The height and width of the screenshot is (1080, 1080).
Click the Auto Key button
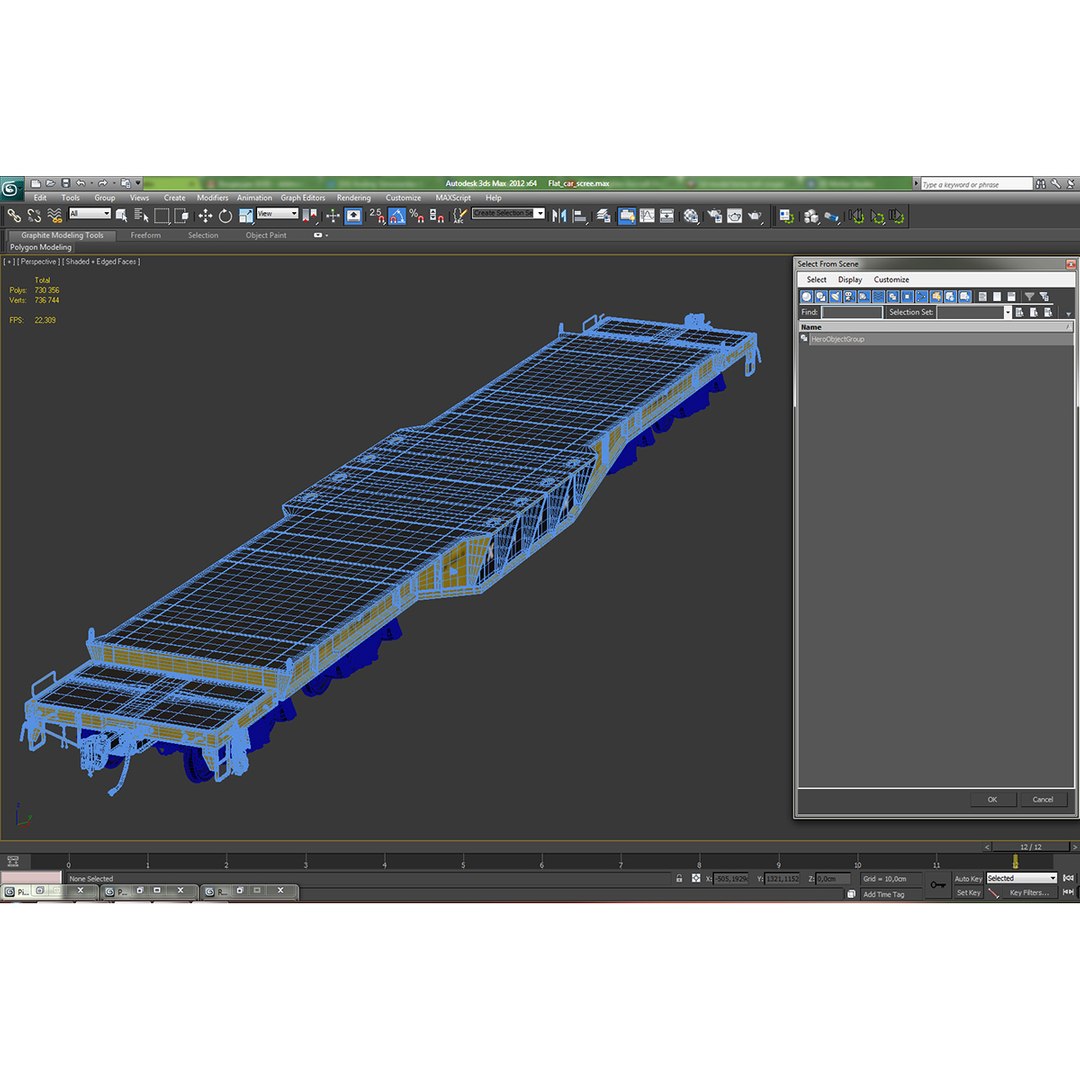[968, 879]
